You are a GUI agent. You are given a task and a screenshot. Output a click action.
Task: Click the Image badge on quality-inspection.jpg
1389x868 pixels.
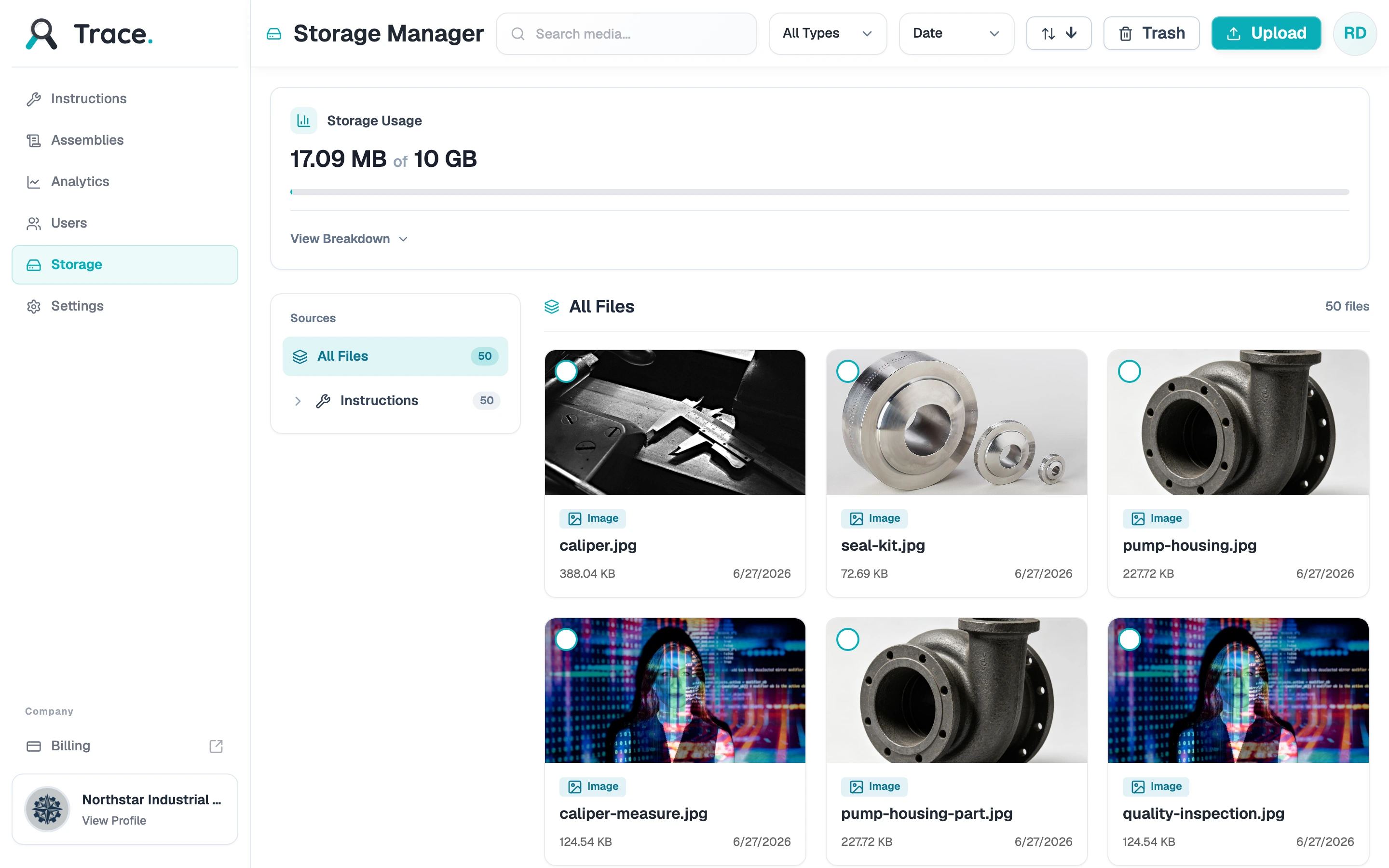tap(1156, 787)
